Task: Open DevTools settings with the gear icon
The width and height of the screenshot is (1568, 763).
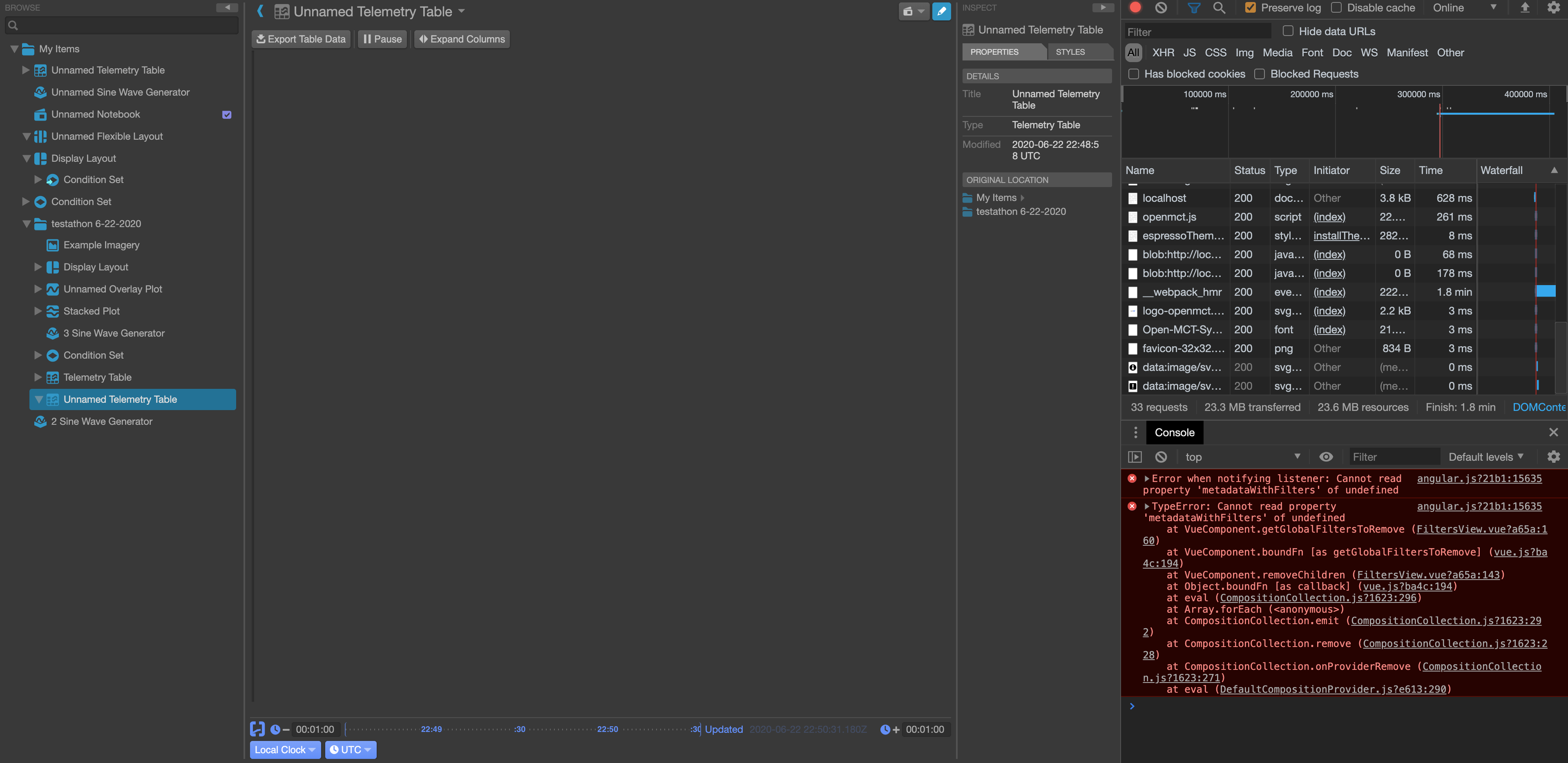Action: click(x=1554, y=8)
